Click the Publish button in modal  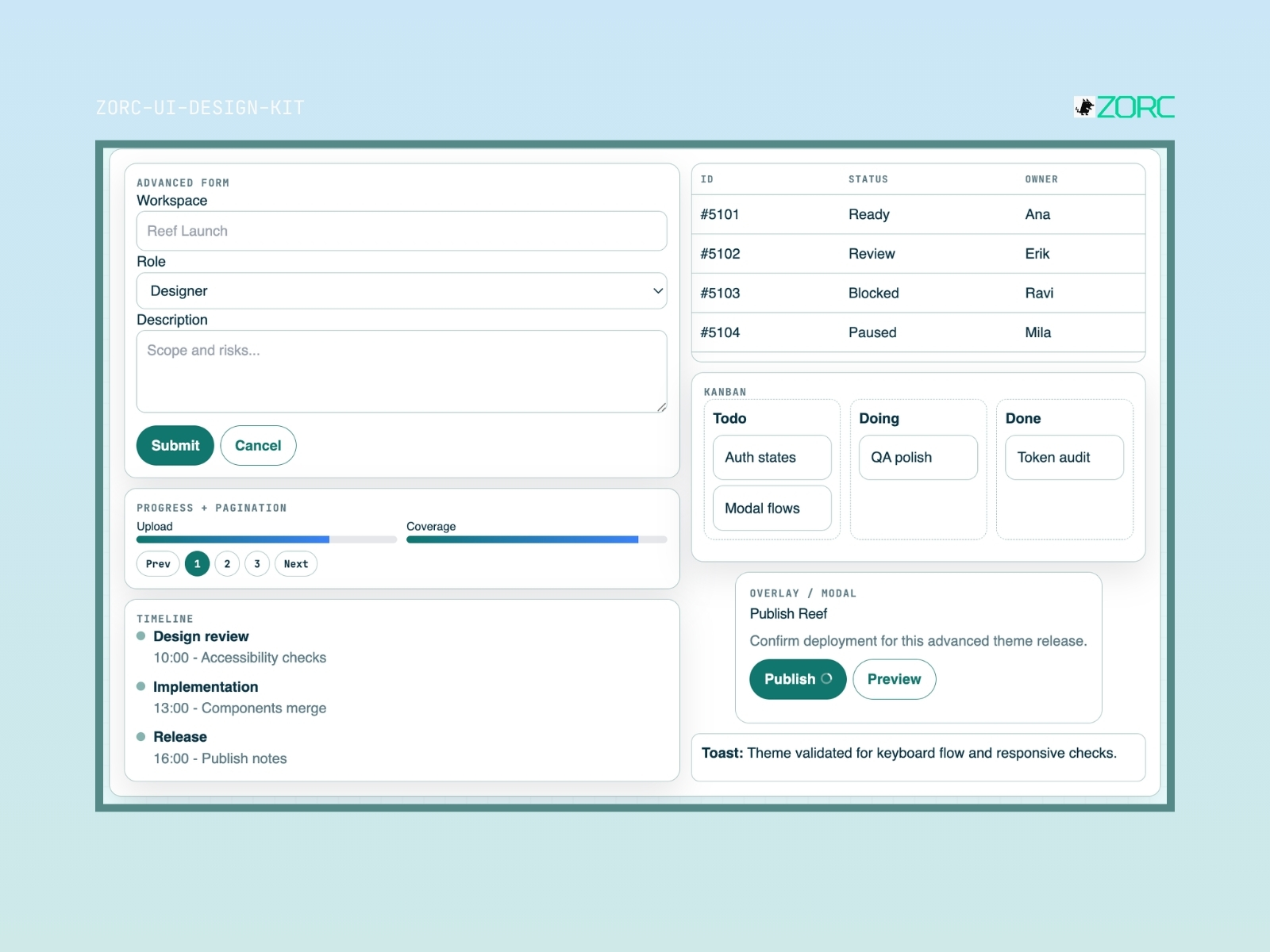(798, 679)
